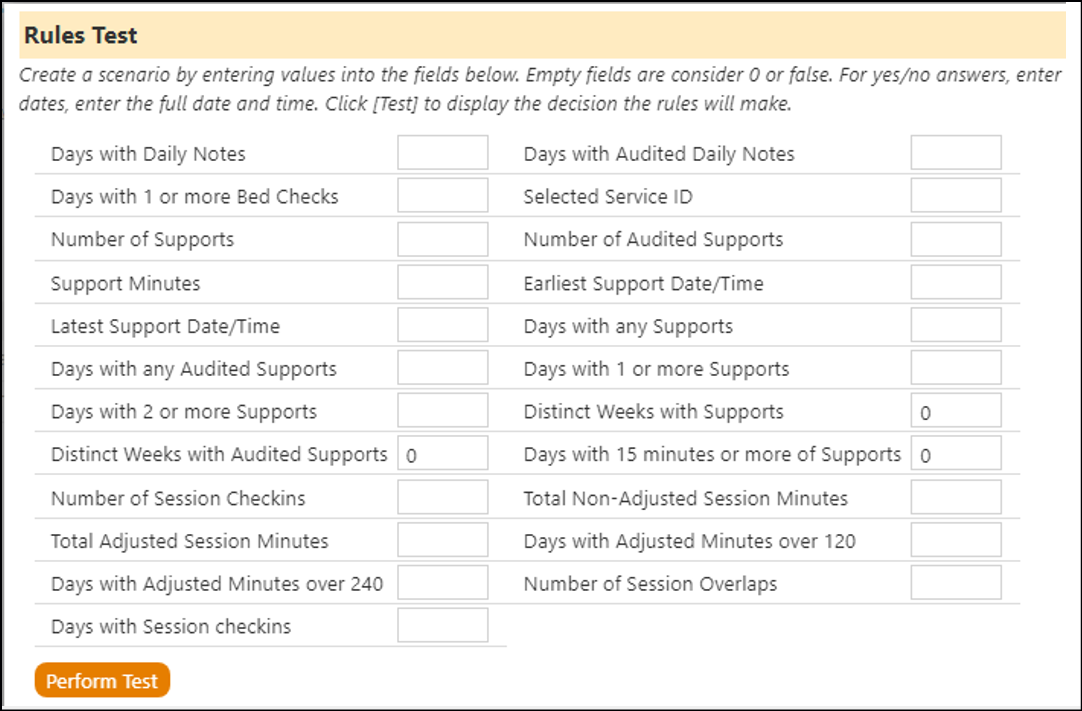Focus the Number of Session Checkins input
The height and width of the screenshot is (711, 1082).
(443, 497)
